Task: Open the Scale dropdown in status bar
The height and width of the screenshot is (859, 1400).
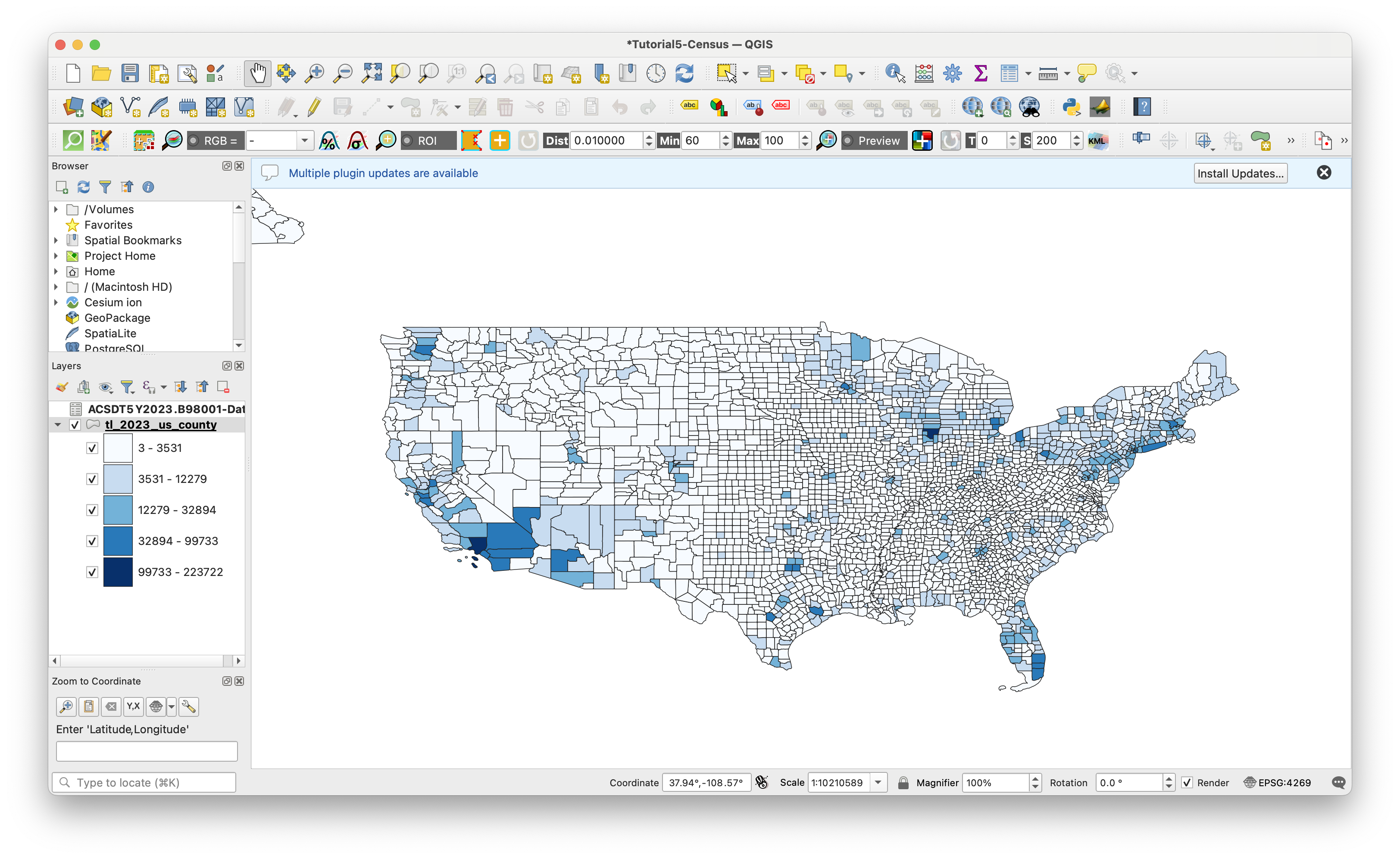Action: 878,782
